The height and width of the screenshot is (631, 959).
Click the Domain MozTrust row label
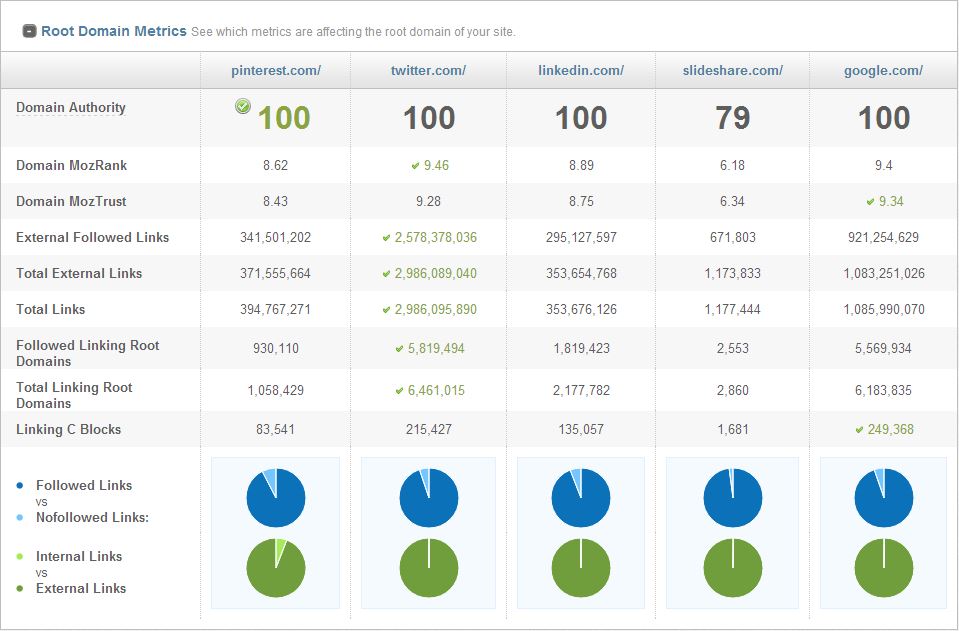71,201
